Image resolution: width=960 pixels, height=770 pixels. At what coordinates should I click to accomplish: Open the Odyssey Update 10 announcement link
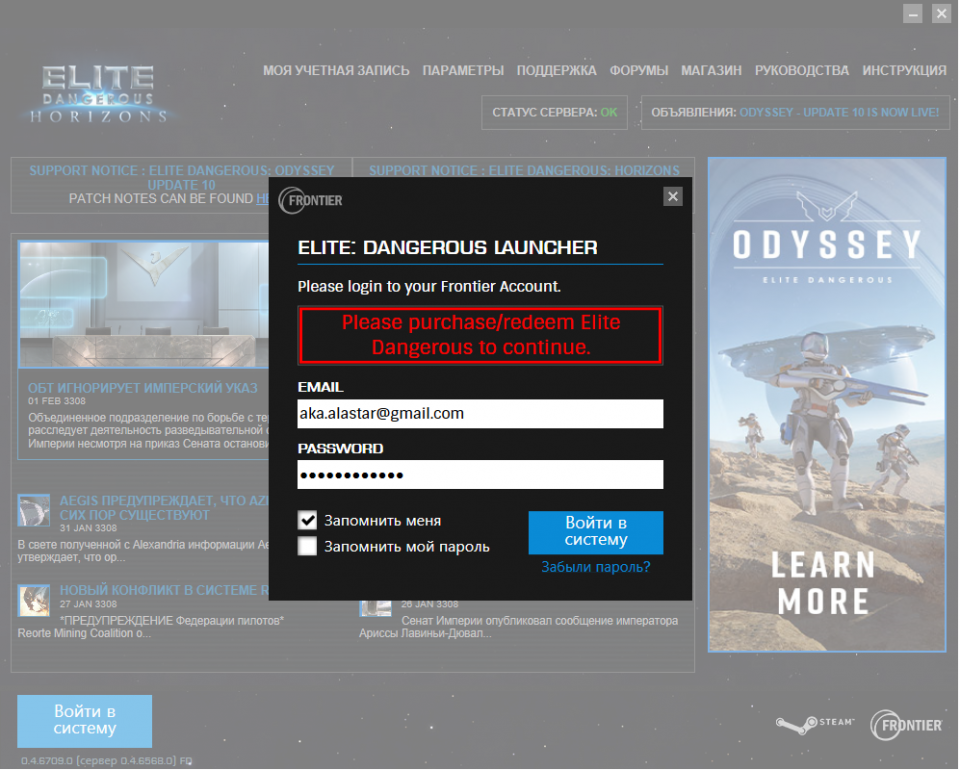click(x=839, y=113)
